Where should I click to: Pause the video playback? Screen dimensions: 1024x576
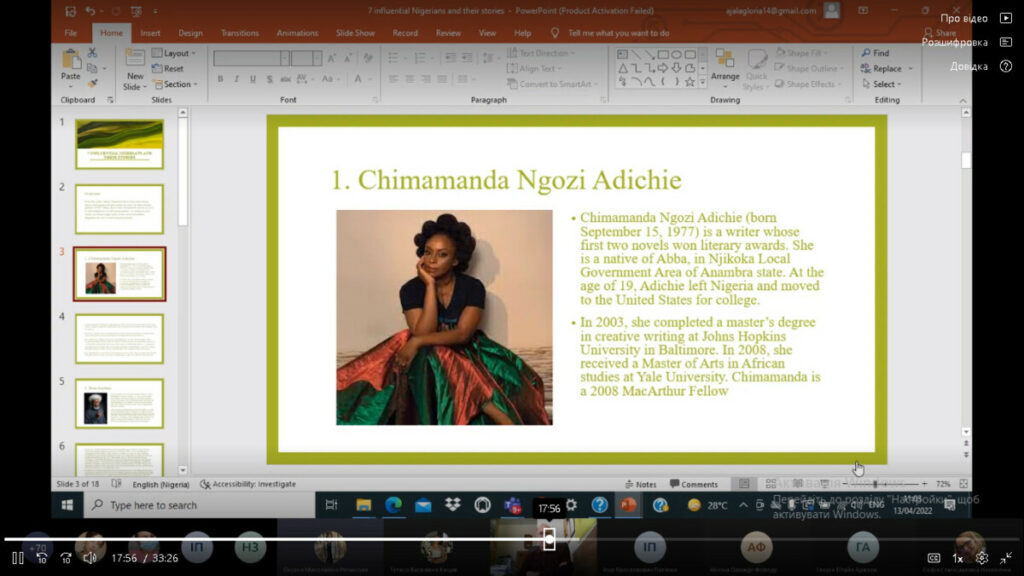tap(18, 558)
